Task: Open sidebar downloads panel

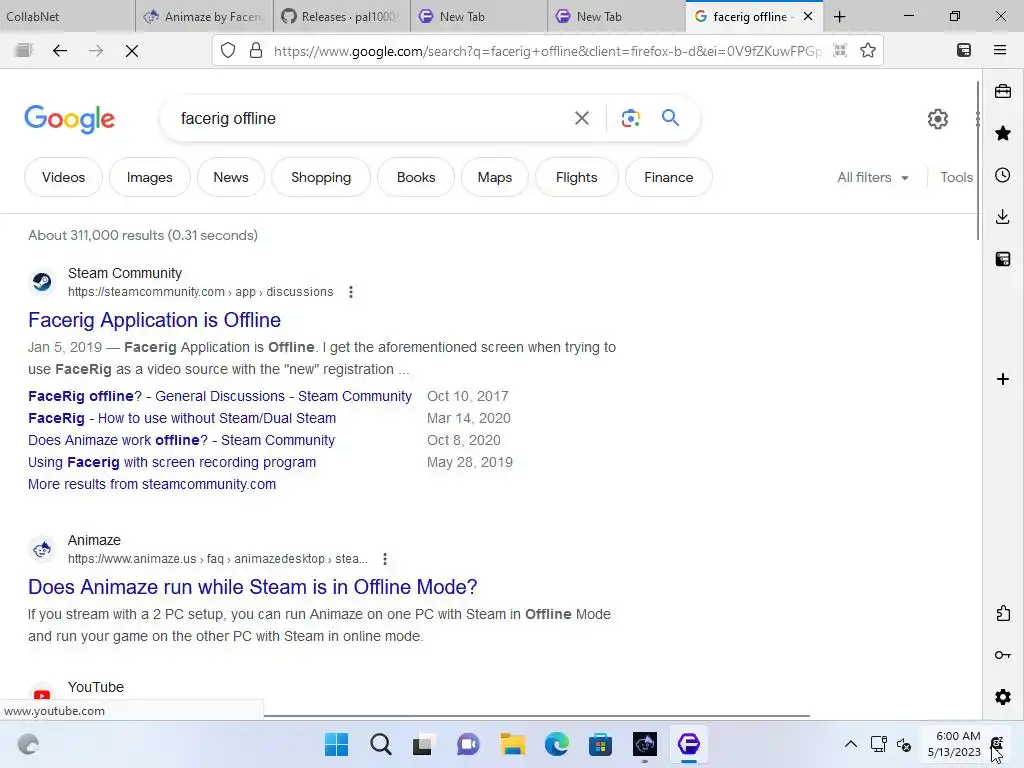Action: (1002, 217)
